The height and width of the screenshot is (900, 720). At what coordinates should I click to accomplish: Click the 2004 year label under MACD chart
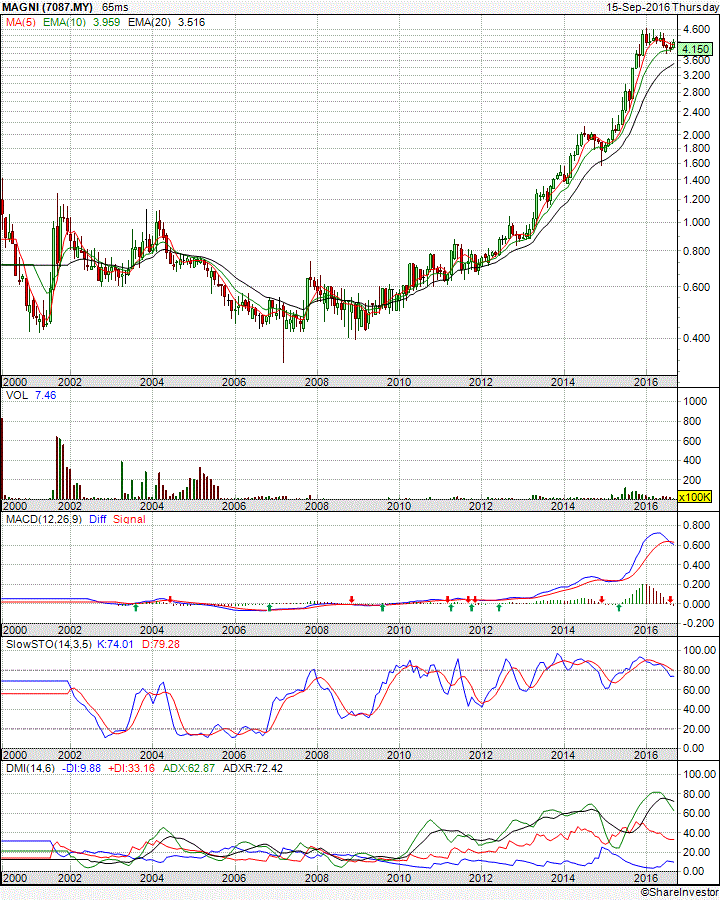click(x=152, y=630)
